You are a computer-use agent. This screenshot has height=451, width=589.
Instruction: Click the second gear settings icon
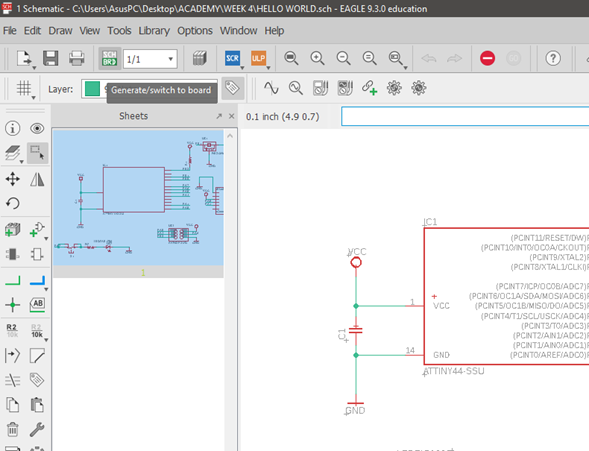[418, 88]
